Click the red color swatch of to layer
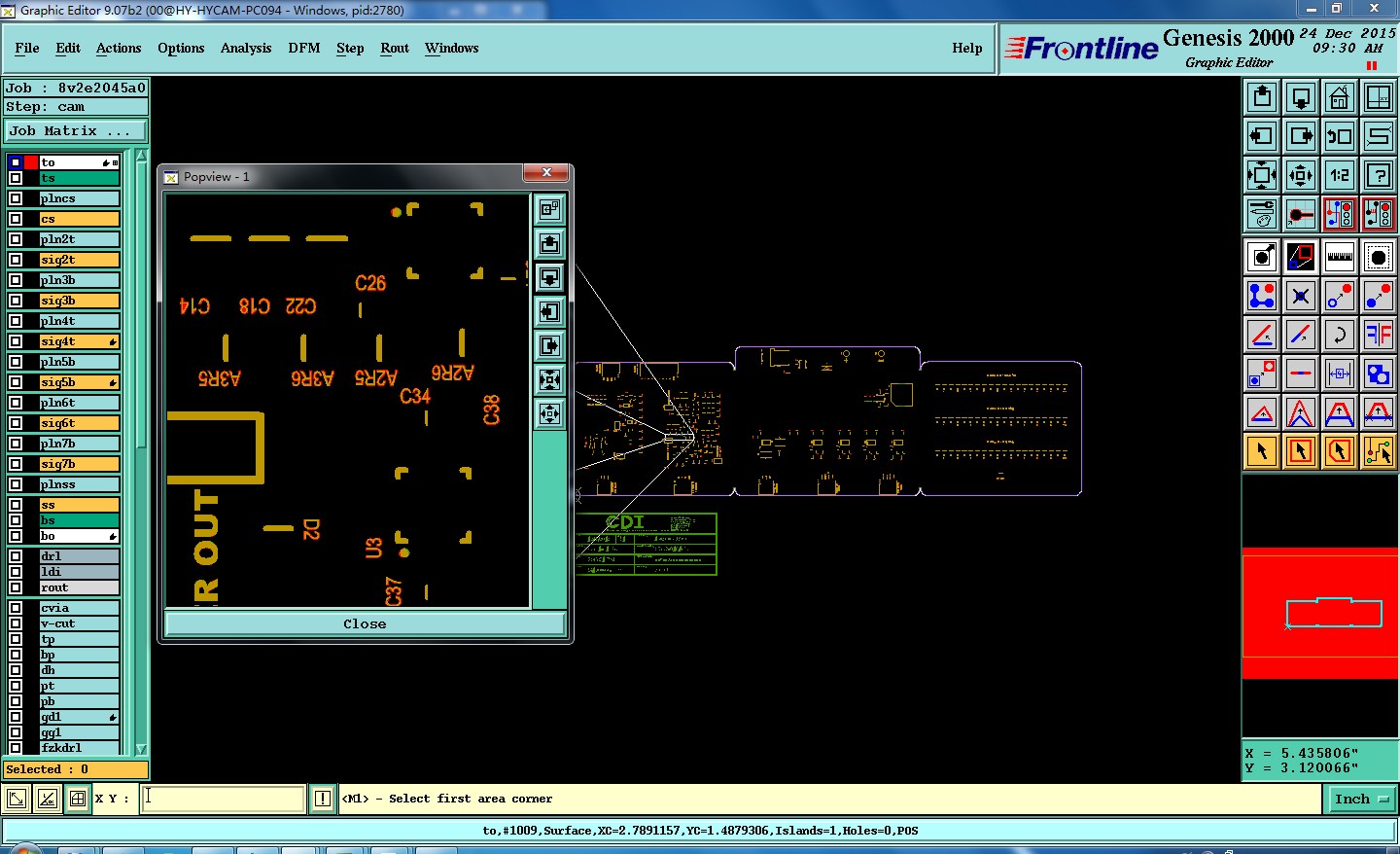Image resolution: width=1400 pixels, height=854 pixels. coord(31,162)
